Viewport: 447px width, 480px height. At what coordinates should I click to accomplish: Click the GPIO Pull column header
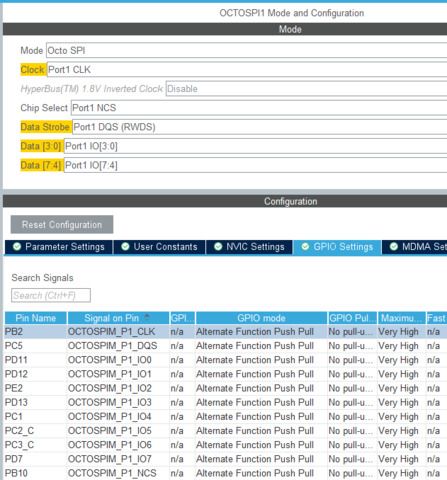pyautogui.click(x=352, y=318)
